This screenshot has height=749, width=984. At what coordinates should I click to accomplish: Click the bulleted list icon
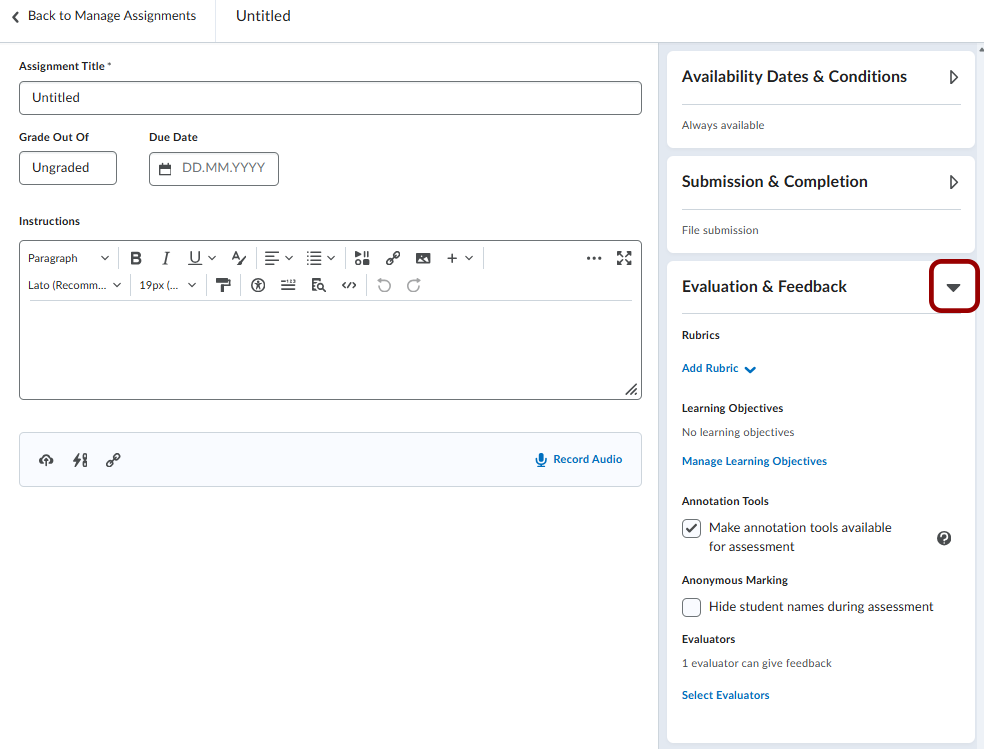click(314, 258)
